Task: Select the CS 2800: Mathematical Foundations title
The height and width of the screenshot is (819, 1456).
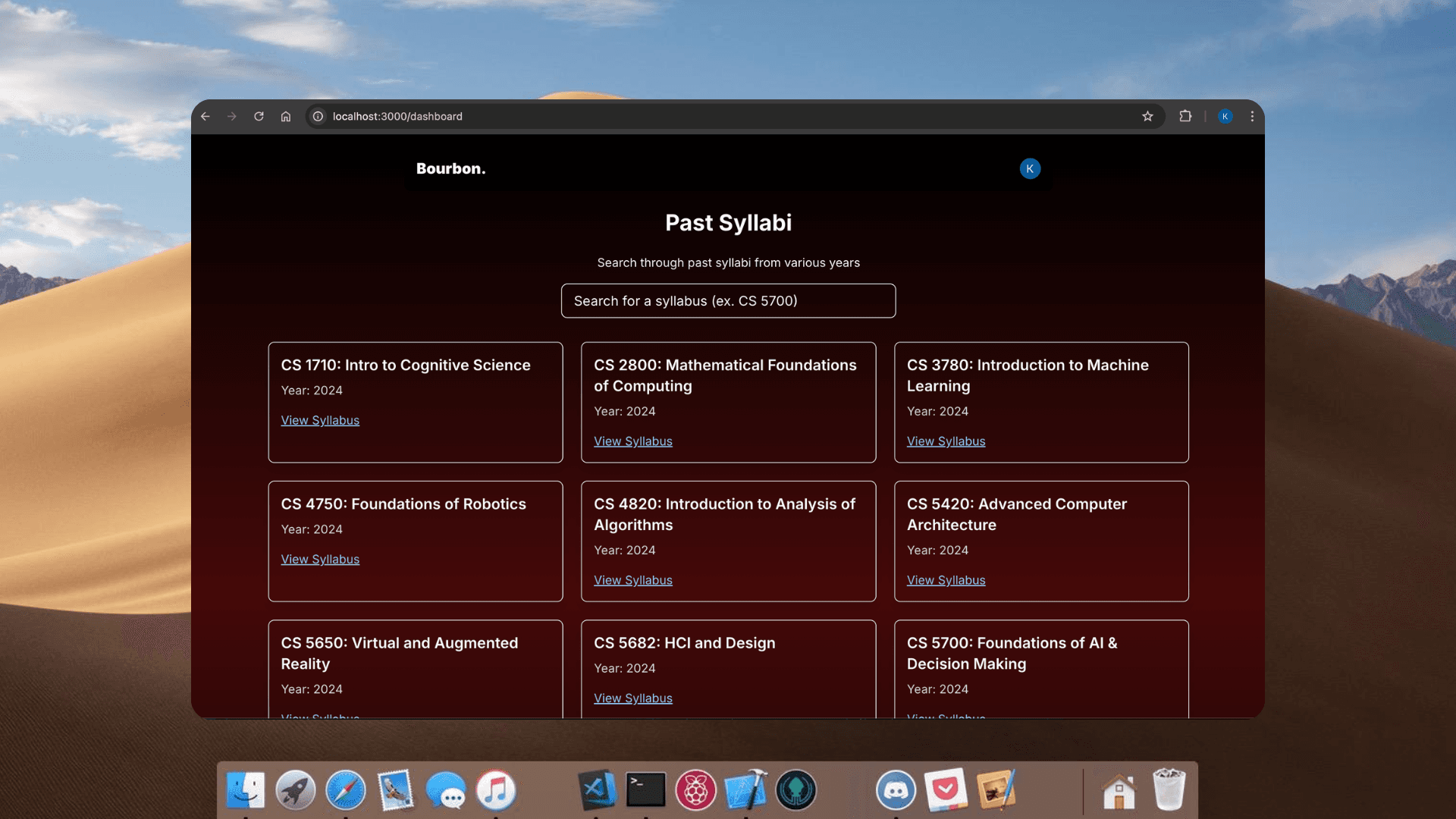Action: (725, 375)
